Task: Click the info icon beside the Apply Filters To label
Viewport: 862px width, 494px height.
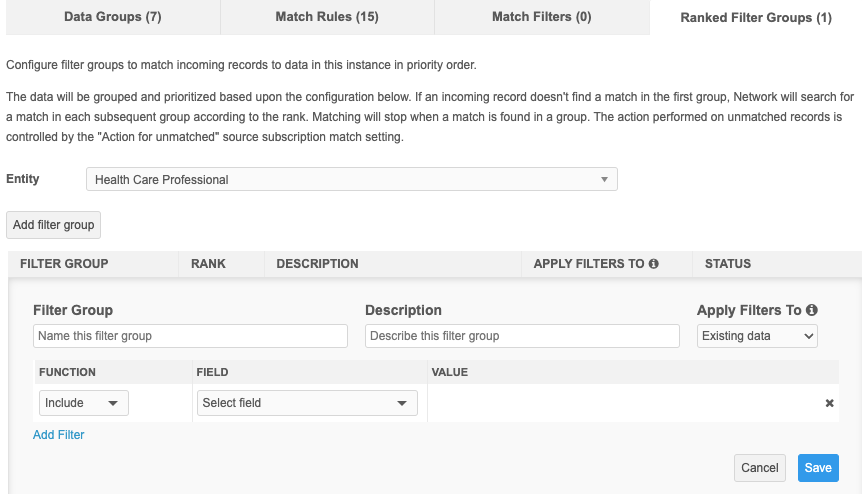Action: click(812, 310)
